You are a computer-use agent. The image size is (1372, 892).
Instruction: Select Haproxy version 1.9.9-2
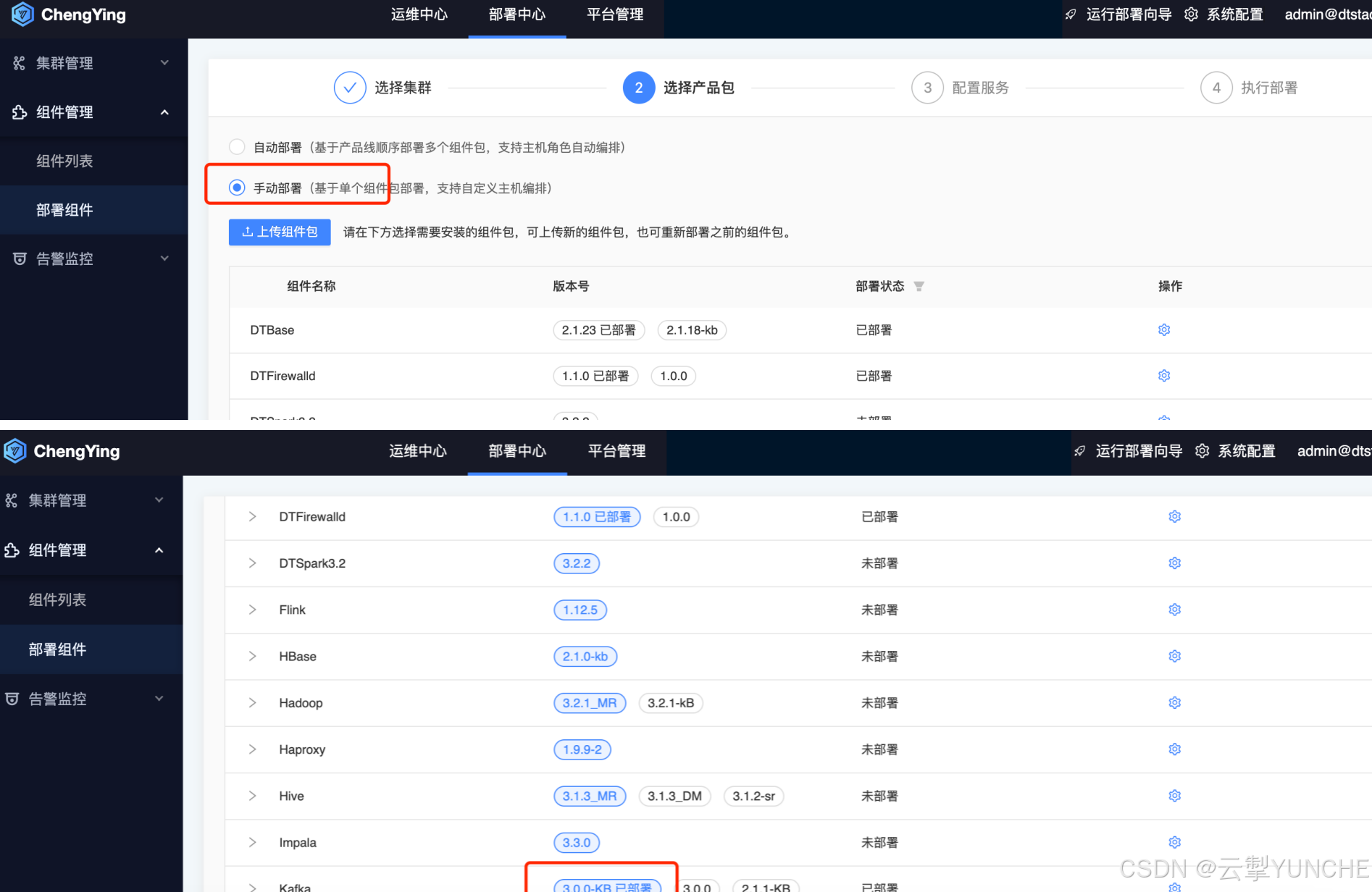582,749
